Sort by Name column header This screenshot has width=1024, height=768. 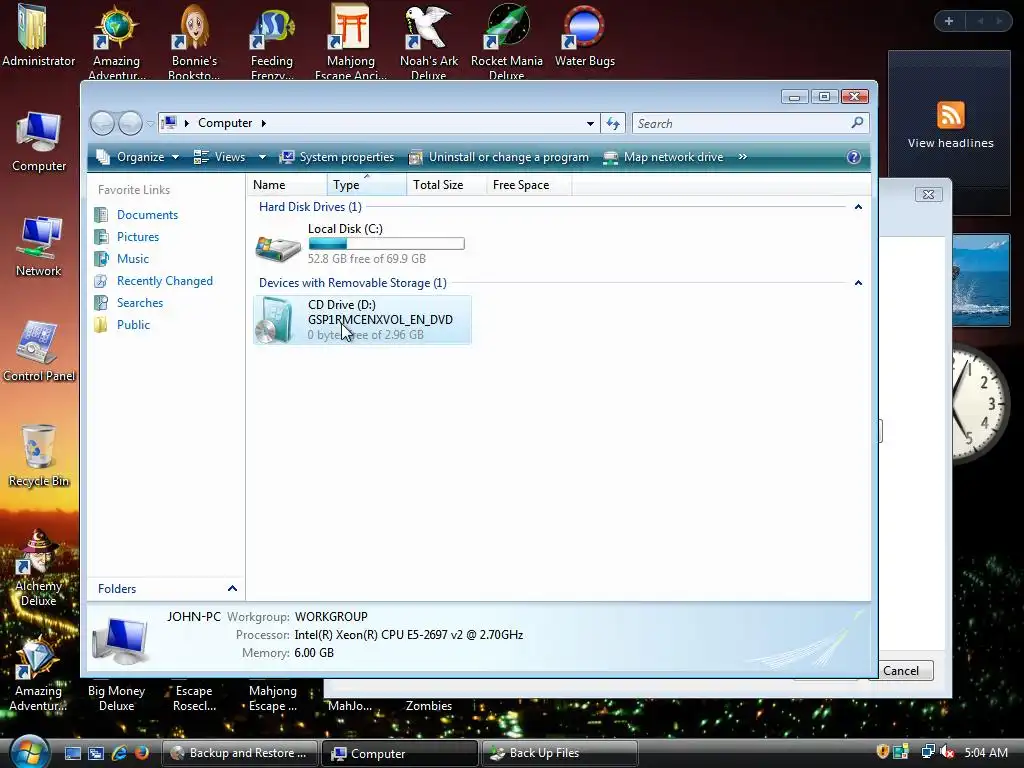pos(287,185)
